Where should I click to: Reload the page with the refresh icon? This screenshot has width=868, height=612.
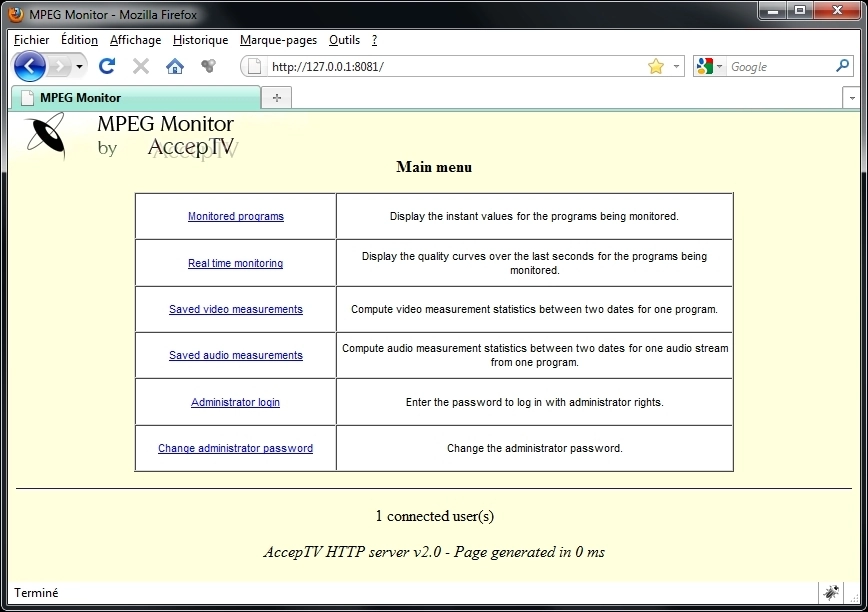[107, 66]
